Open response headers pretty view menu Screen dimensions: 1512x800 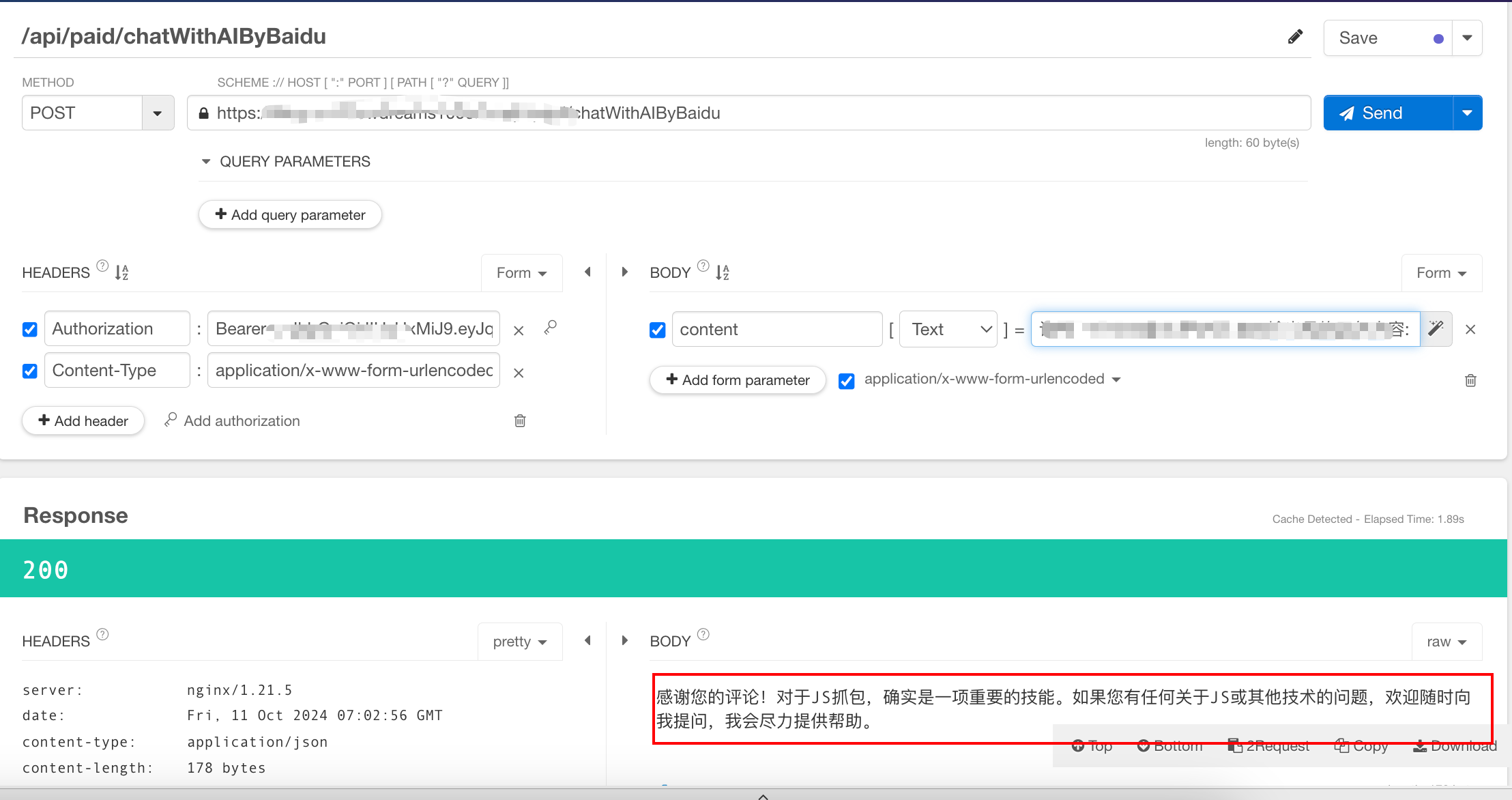point(520,642)
